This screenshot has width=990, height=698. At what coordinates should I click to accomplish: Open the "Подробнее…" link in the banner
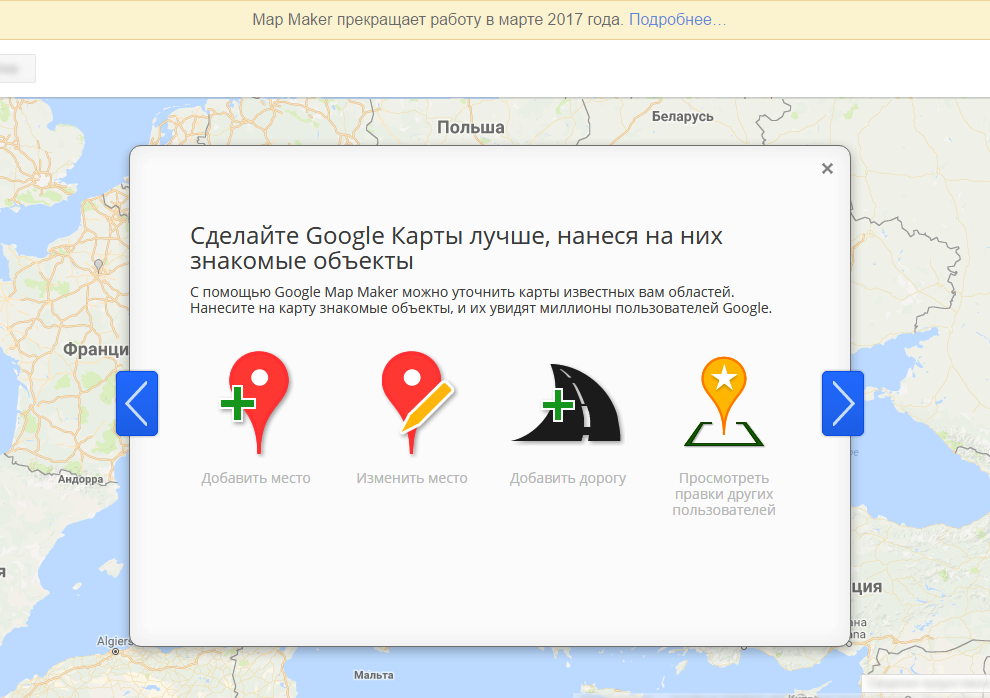tap(677, 20)
